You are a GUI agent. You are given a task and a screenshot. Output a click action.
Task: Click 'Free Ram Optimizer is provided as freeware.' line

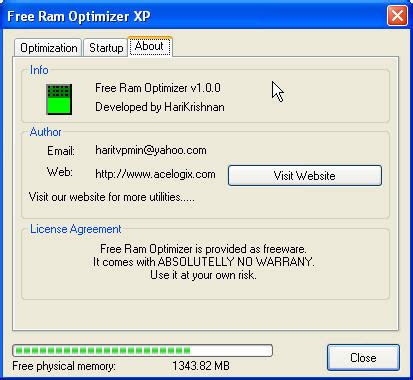point(203,249)
